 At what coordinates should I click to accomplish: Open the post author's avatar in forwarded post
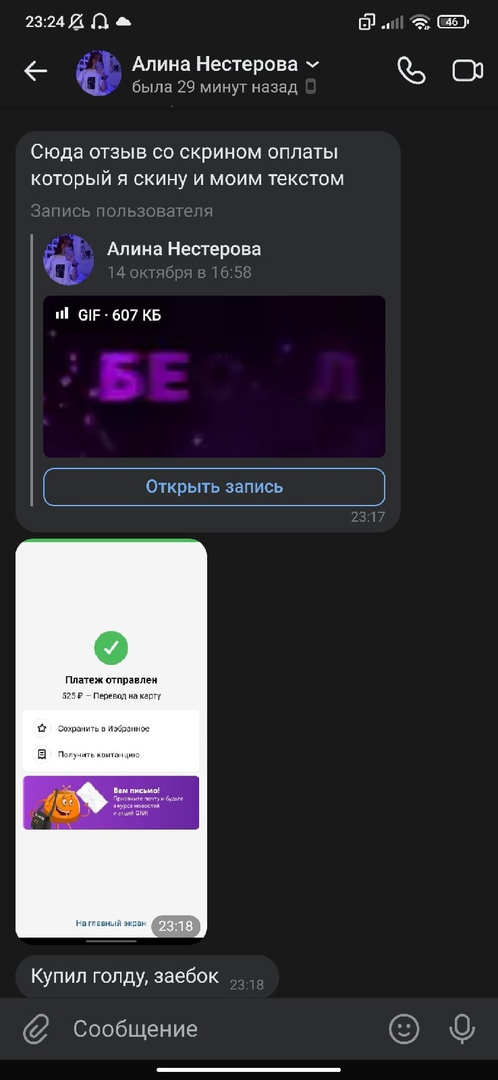(68, 260)
